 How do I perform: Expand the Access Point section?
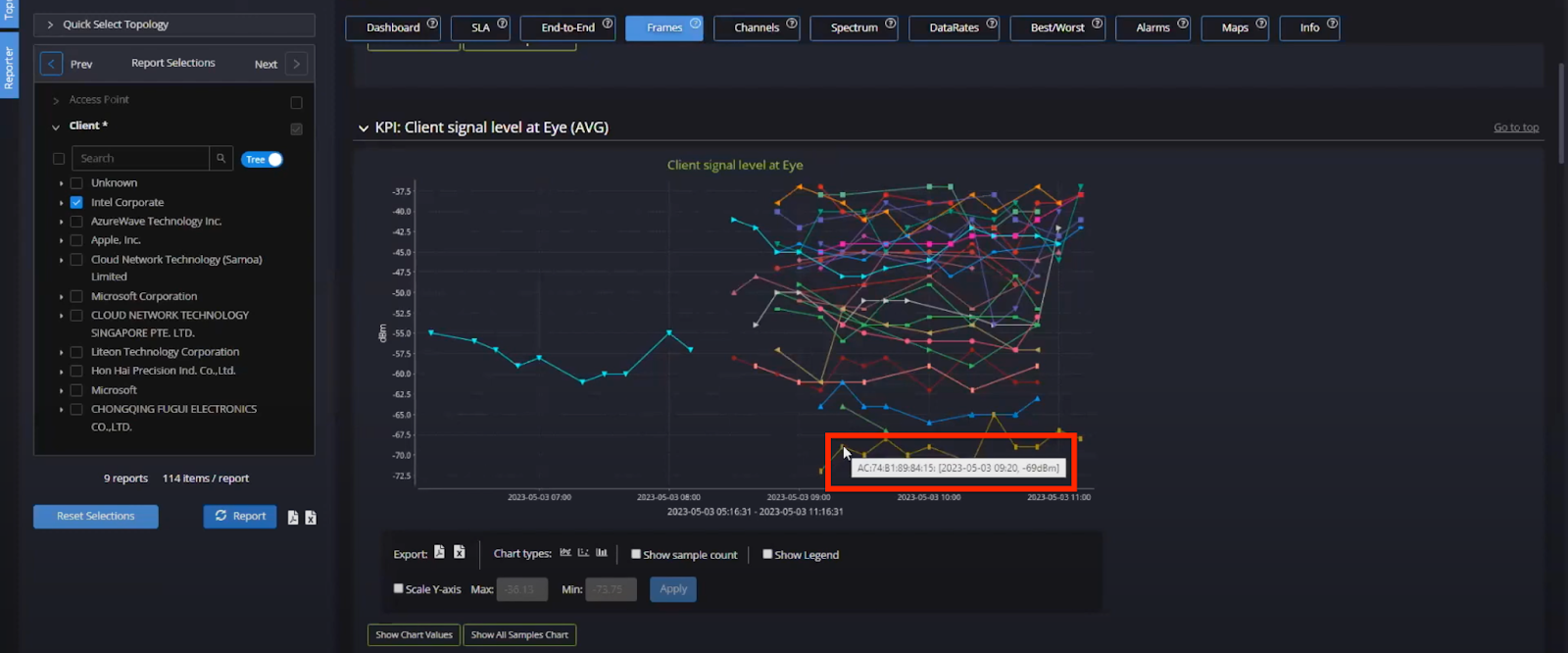click(x=56, y=100)
